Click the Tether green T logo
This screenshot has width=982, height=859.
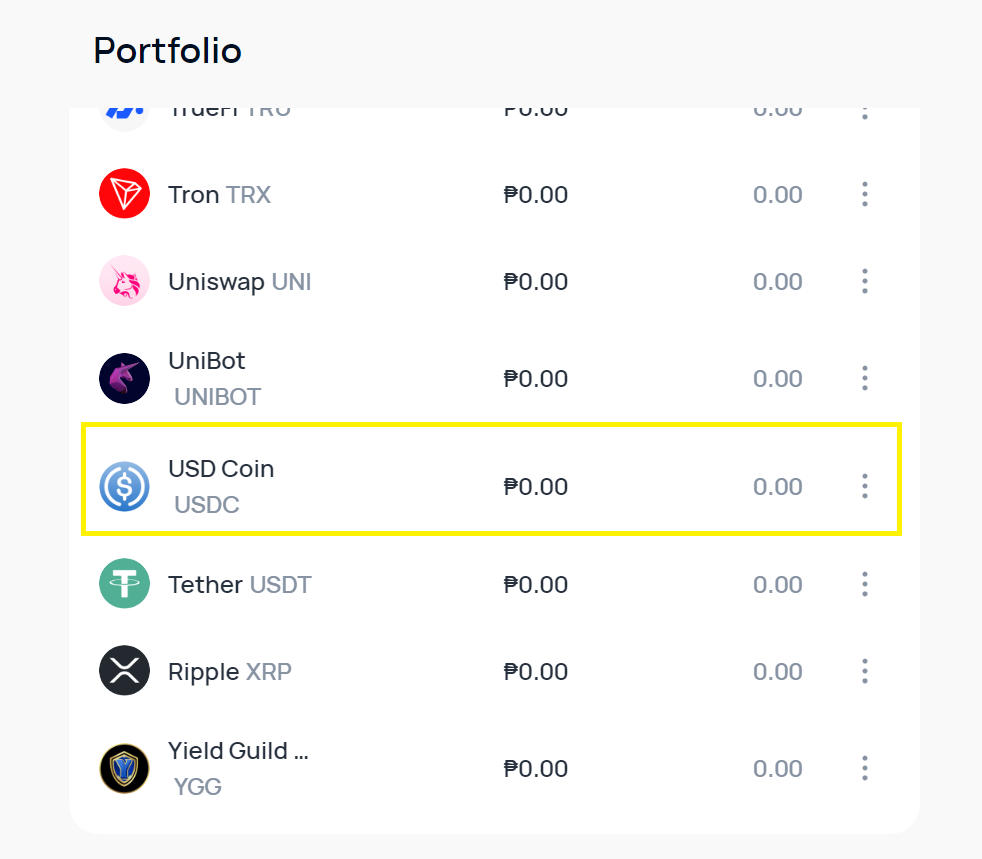coord(125,584)
